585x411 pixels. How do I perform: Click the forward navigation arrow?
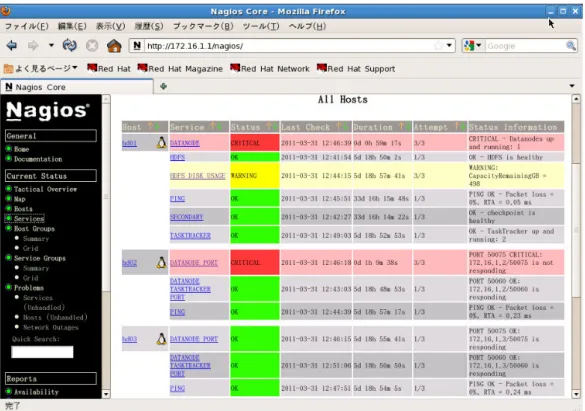click(33, 46)
